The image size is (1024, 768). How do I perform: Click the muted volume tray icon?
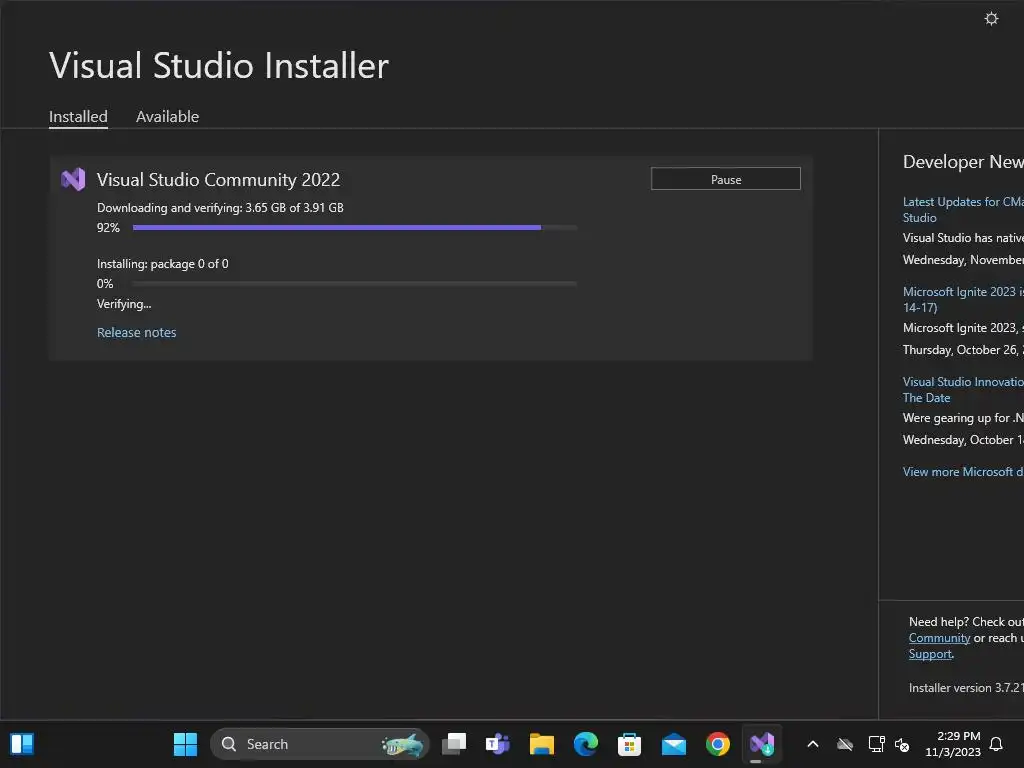(x=902, y=744)
